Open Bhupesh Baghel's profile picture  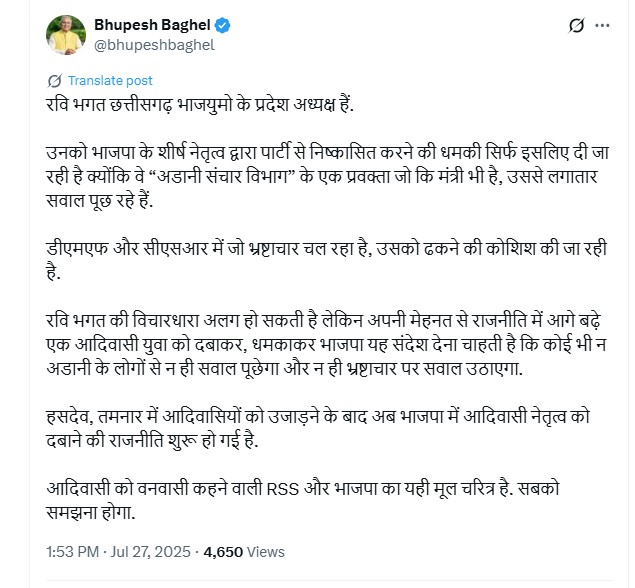point(66,35)
